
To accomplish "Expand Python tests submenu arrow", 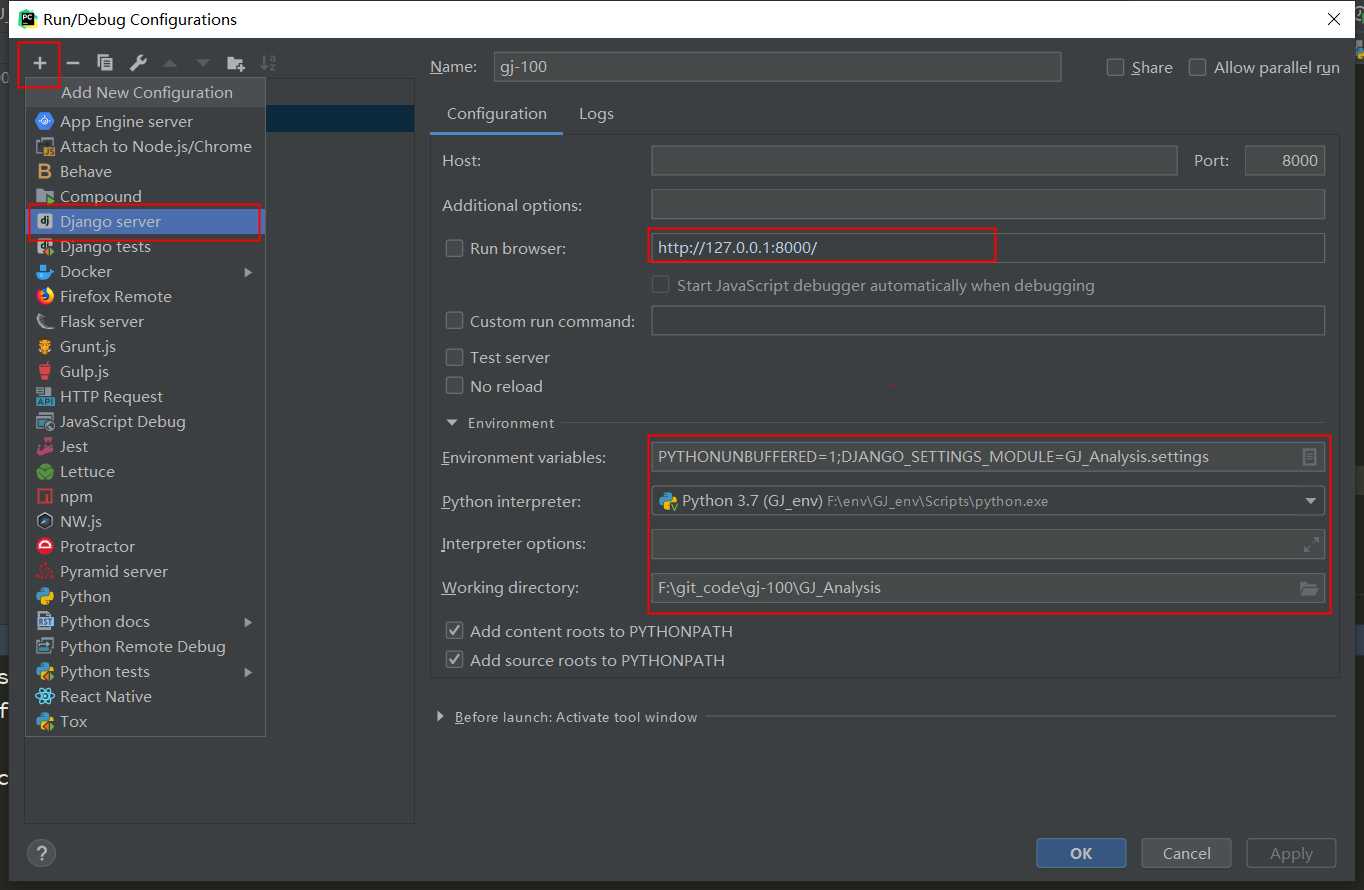I will (248, 672).
